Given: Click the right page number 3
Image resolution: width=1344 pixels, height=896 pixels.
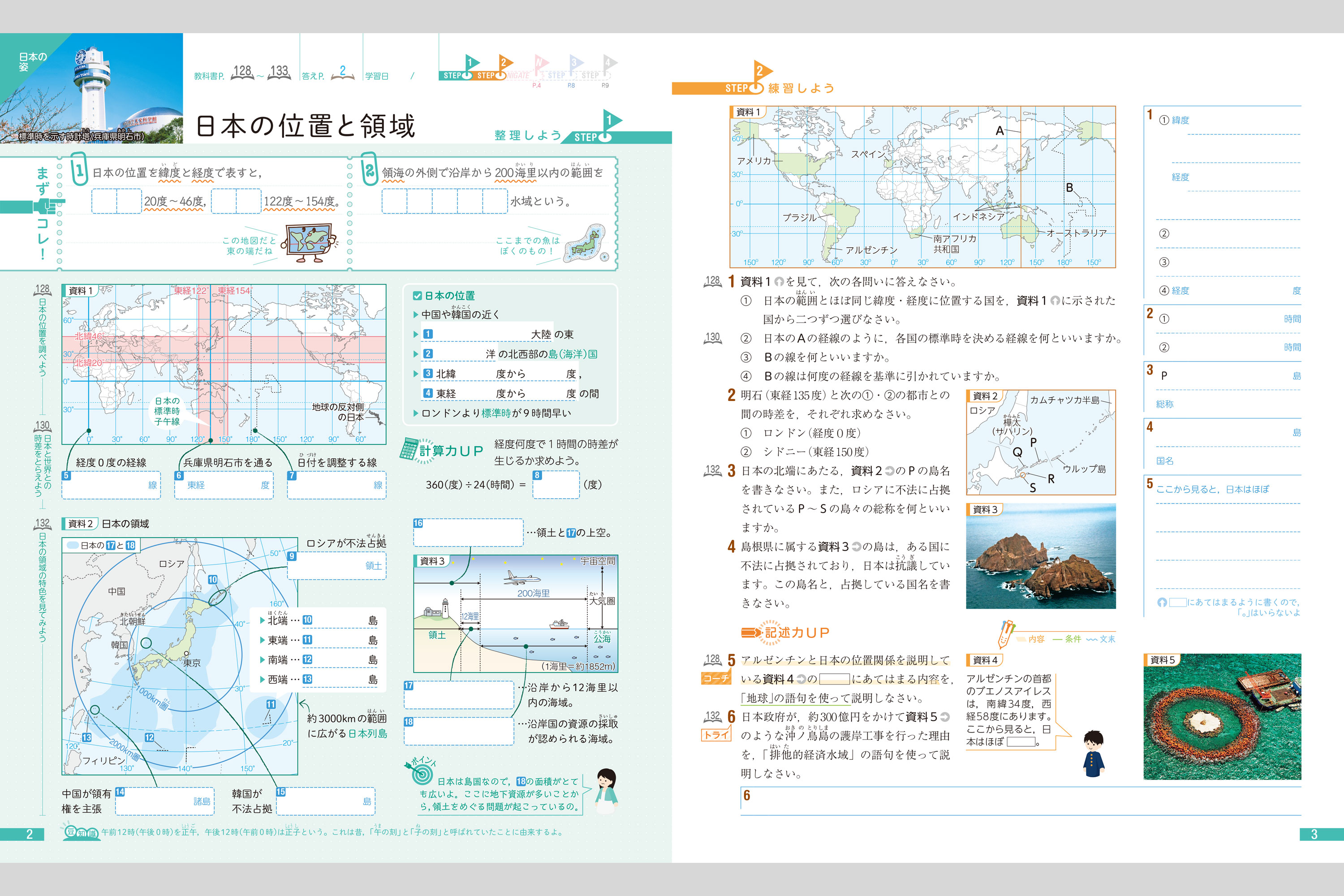Looking at the screenshot, I should [1314, 834].
